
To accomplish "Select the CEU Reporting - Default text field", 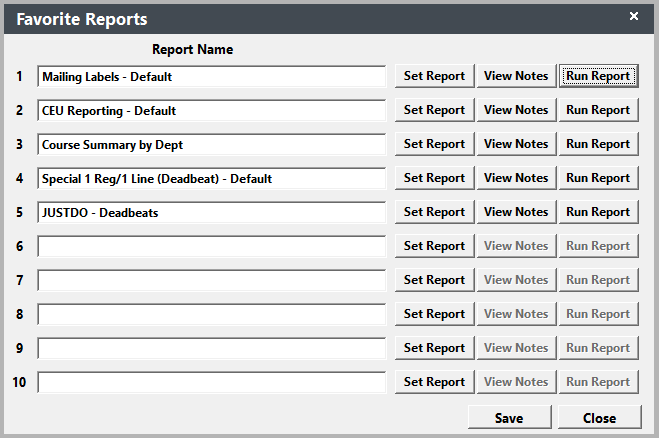I will 211,110.
